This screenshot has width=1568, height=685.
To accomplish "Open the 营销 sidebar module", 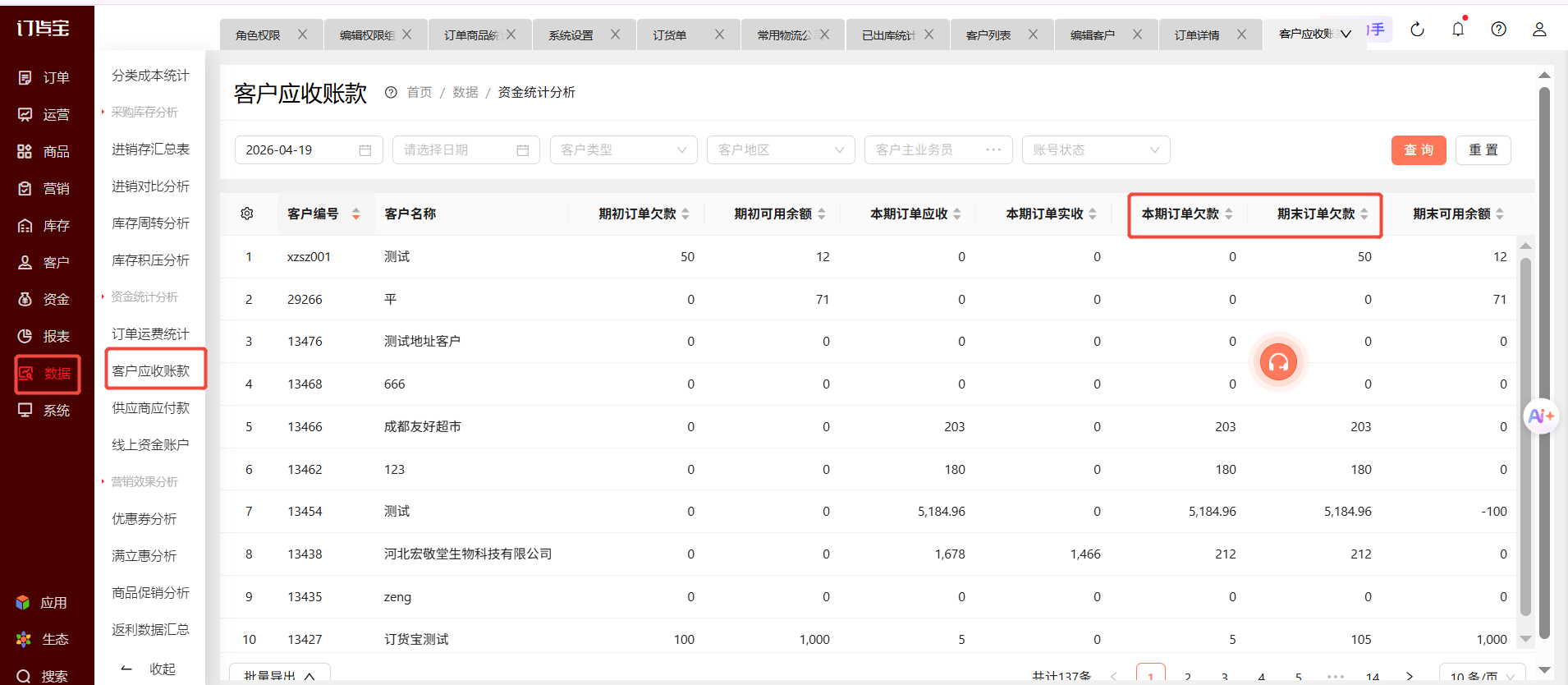I will pyautogui.click(x=45, y=188).
